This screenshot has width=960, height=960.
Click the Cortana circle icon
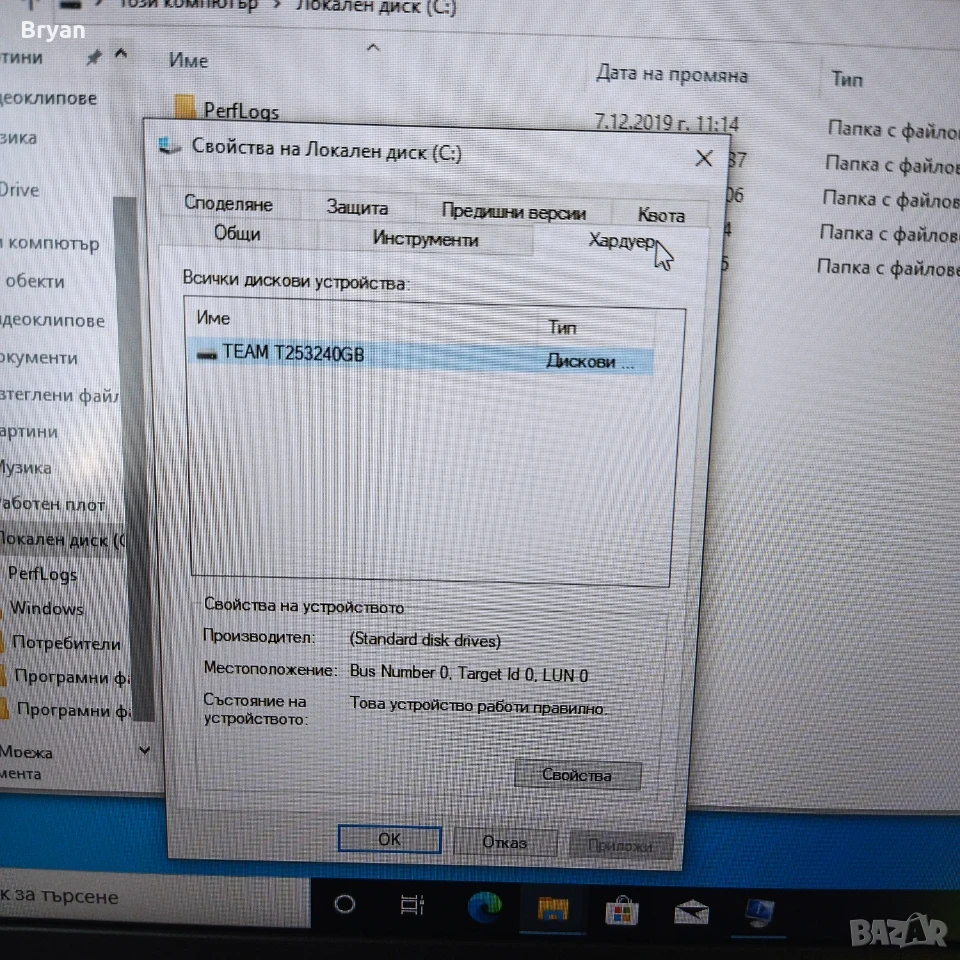pyautogui.click(x=345, y=904)
